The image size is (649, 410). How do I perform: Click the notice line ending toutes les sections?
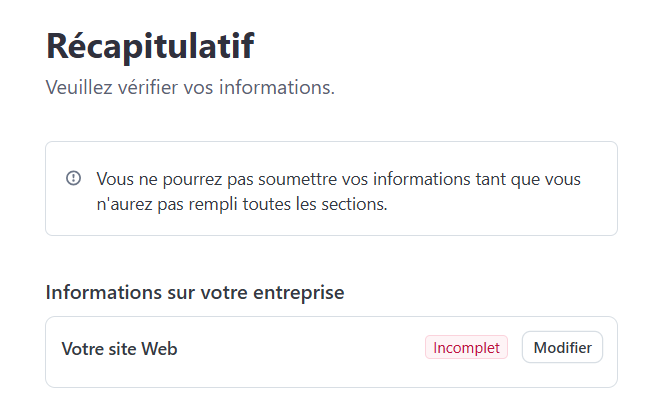coord(241,205)
